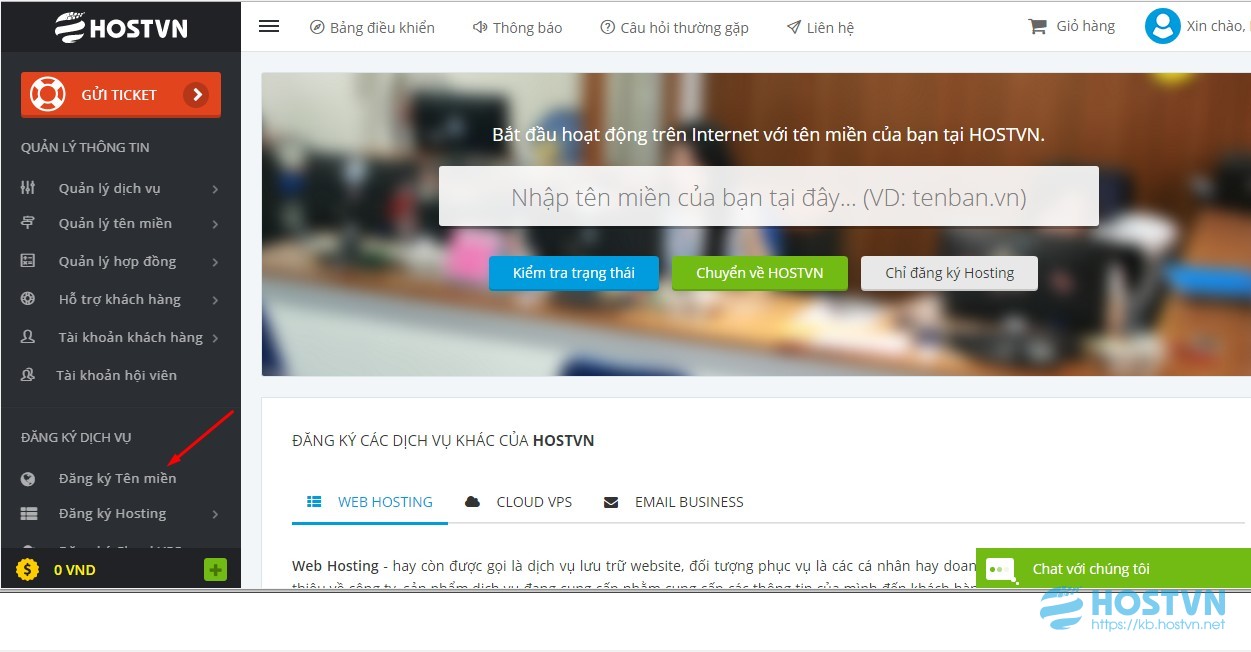The height and width of the screenshot is (652, 1251).
Task: Expand Hỗ trợ khách hàng chevron
Action: pyautogui.click(x=215, y=300)
